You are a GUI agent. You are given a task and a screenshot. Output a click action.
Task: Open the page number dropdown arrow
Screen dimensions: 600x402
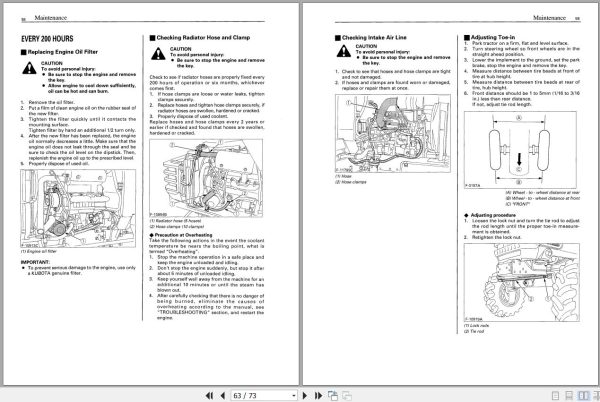pos(293,395)
